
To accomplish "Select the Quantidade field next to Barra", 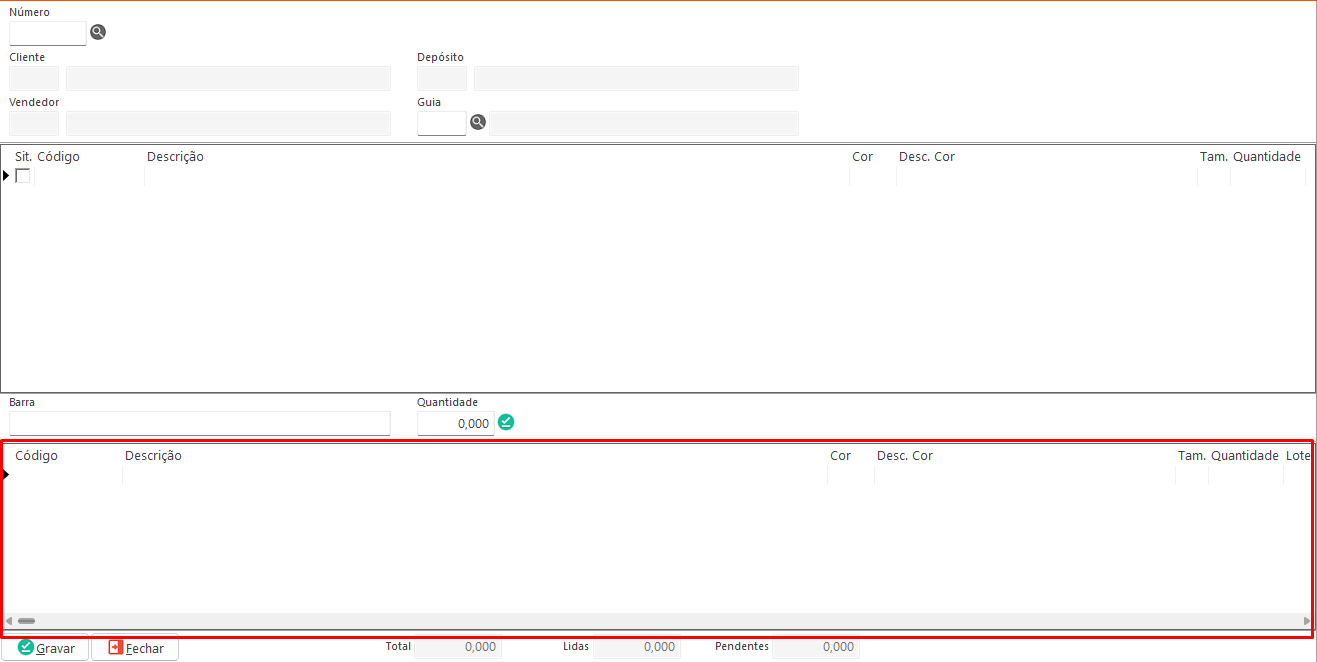I will (x=455, y=423).
